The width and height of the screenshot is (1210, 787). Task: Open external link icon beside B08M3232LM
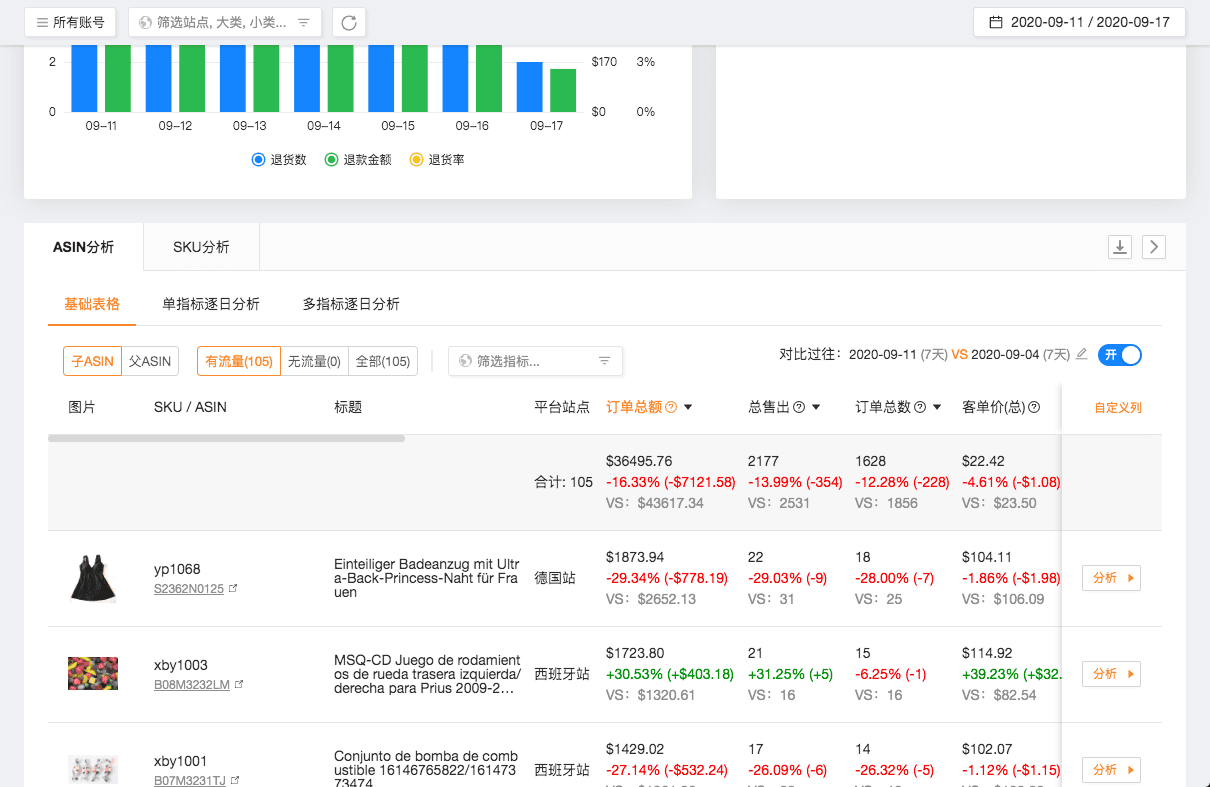(x=238, y=685)
